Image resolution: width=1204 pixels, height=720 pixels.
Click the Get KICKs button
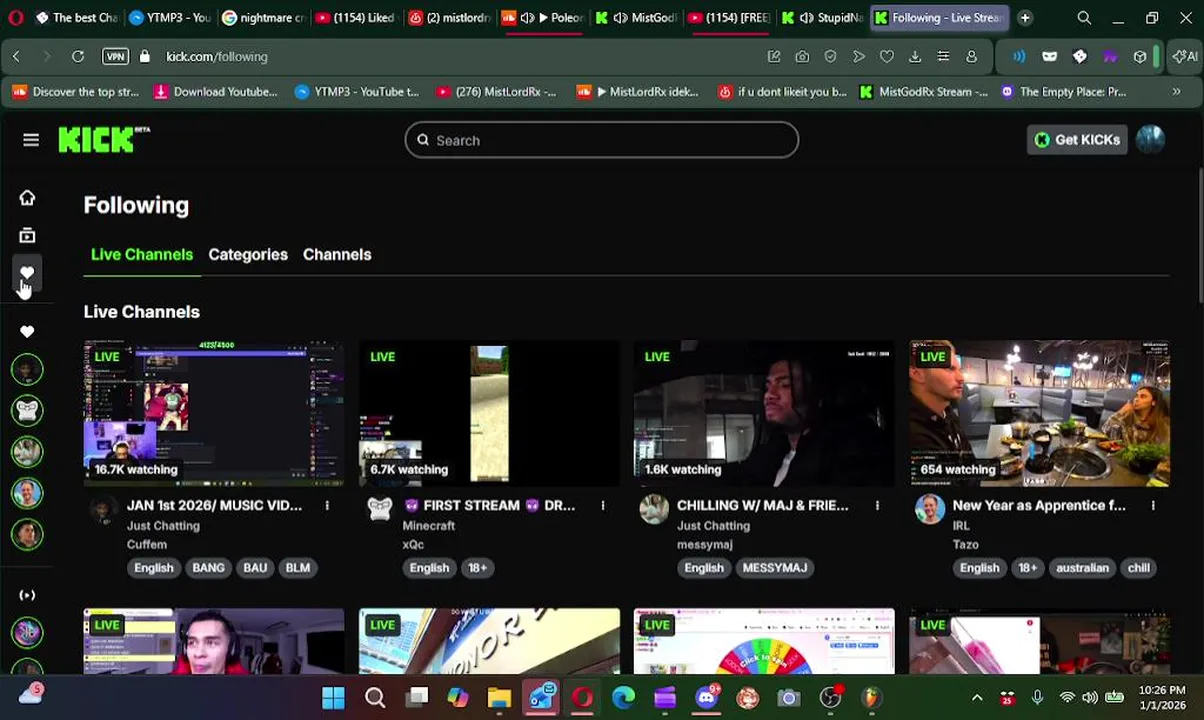coord(1077,140)
